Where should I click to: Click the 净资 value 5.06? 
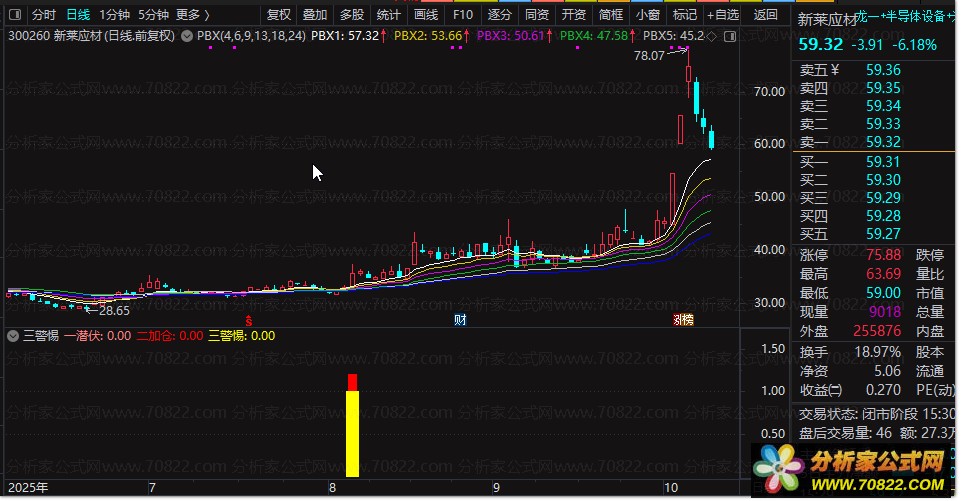click(x=887, y=371)
